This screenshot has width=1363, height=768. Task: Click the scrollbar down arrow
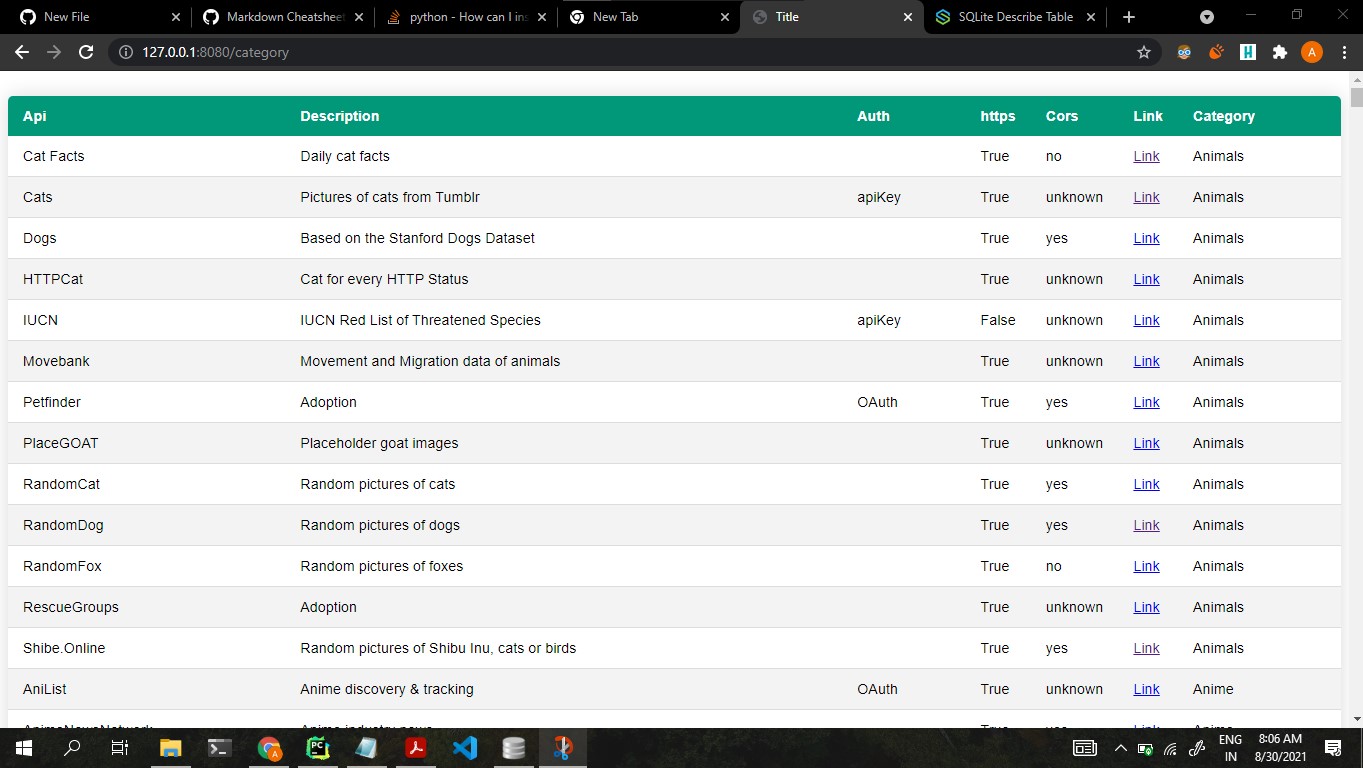point(1356,718)
